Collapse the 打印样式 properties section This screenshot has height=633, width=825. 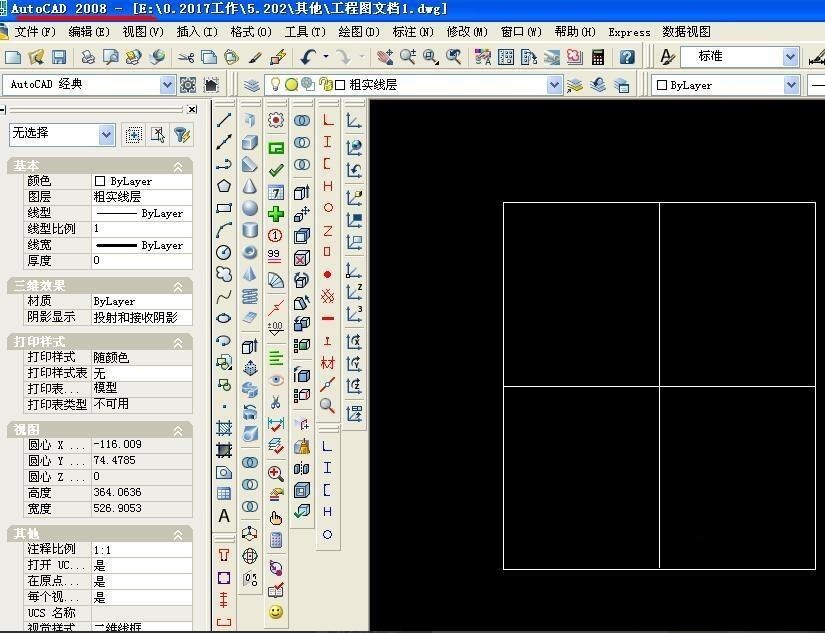pos(178,343)
